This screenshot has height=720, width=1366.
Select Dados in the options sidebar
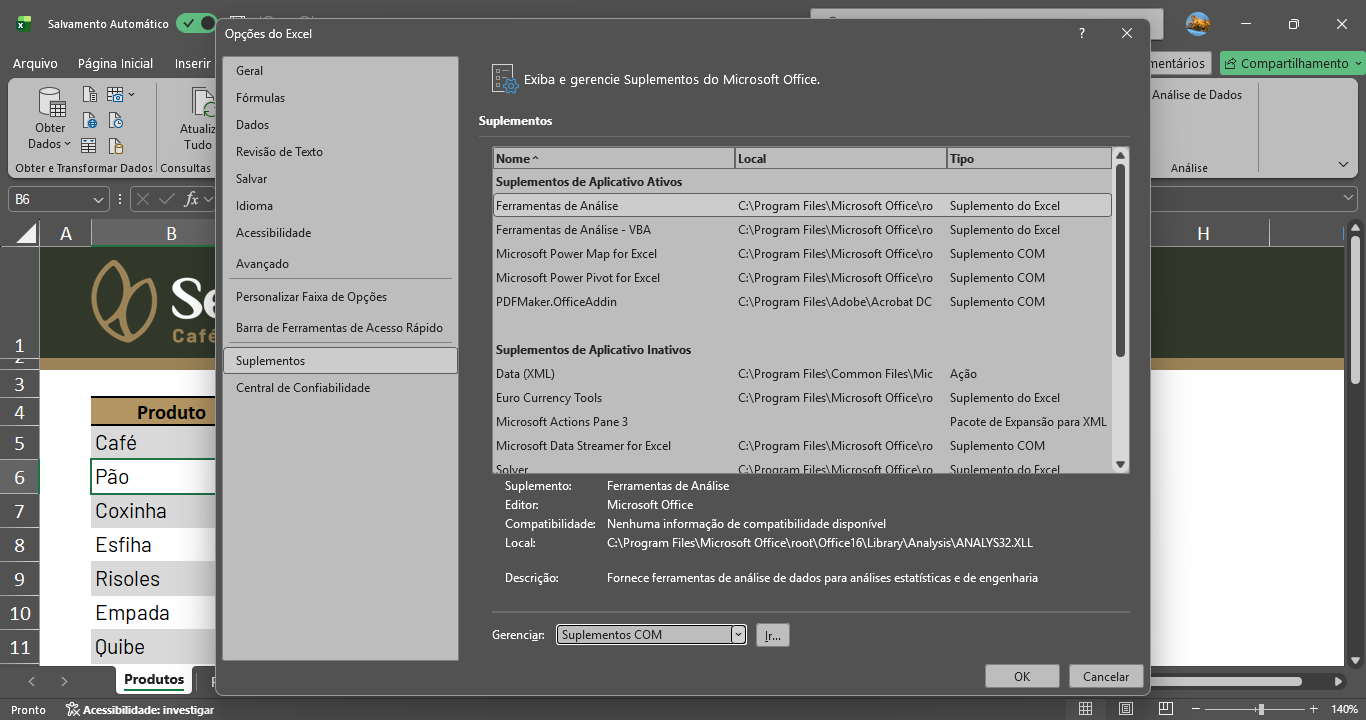pos(340,125)
